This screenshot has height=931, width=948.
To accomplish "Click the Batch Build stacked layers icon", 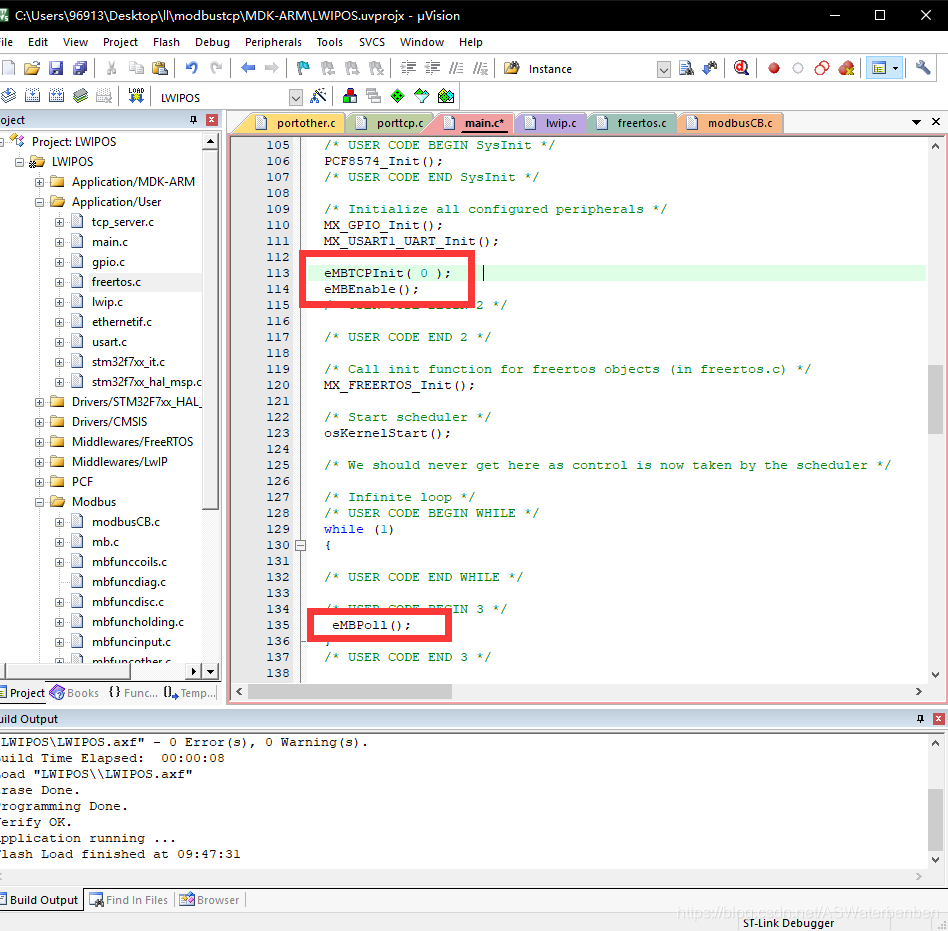I will (80, 96).
